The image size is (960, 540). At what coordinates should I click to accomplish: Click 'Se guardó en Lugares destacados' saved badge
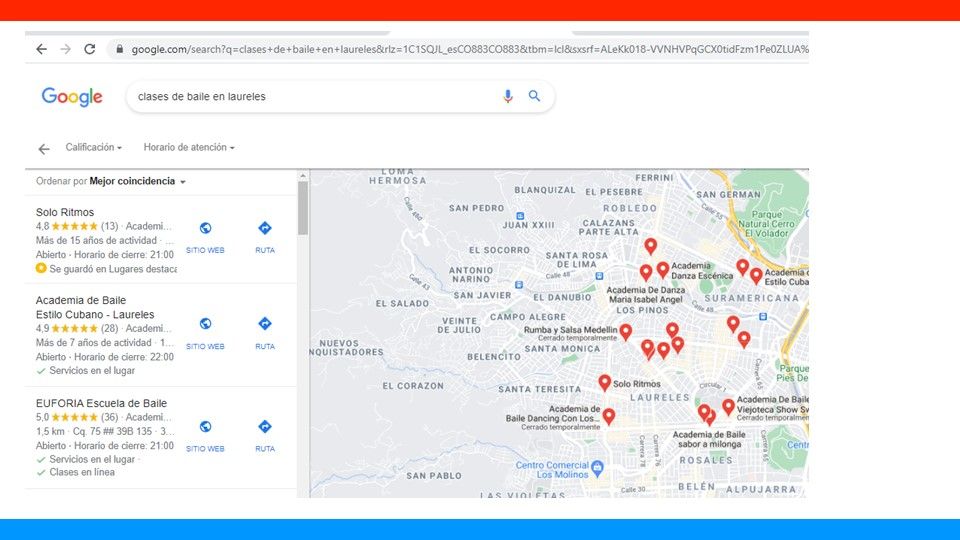pyautogui.click(x=107, y=269)
